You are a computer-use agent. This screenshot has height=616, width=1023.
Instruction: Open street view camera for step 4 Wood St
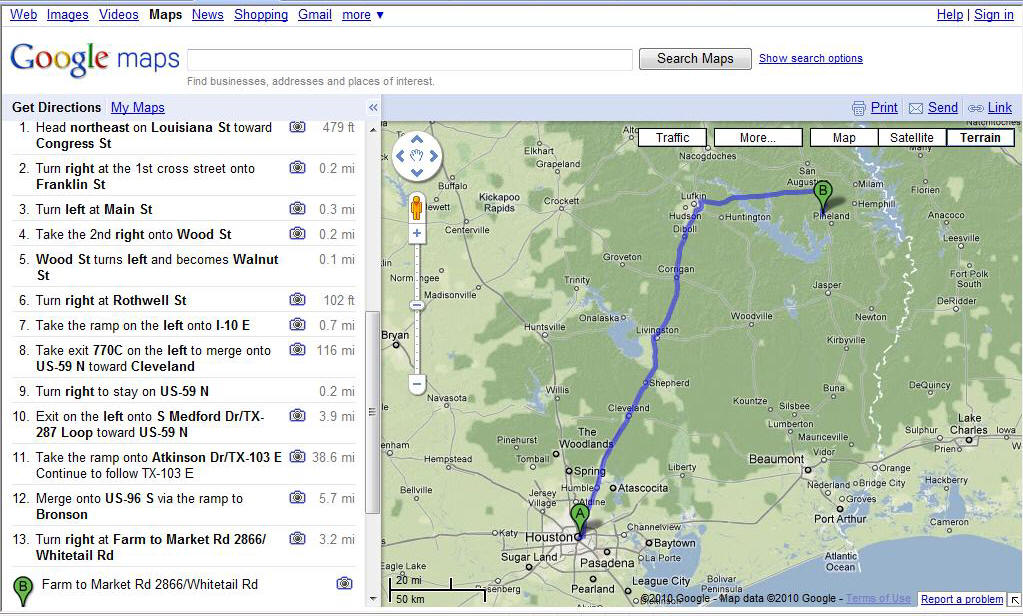tap(298, 234)
